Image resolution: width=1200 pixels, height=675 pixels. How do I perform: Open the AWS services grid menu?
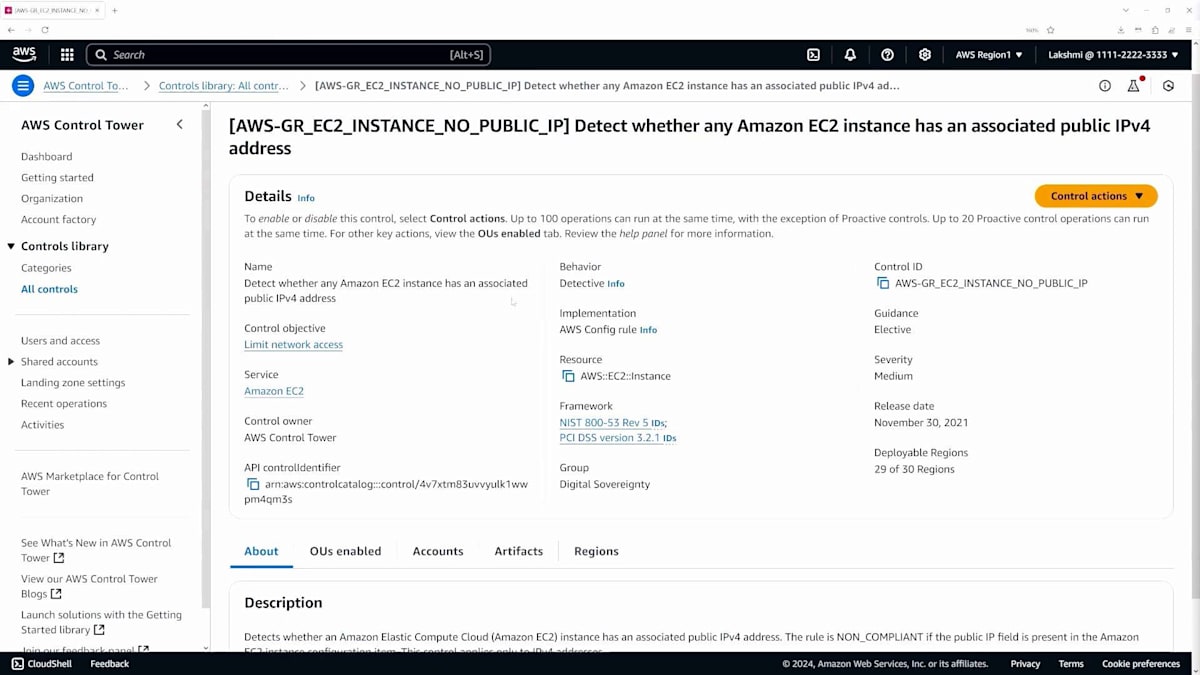coord(67,55)
